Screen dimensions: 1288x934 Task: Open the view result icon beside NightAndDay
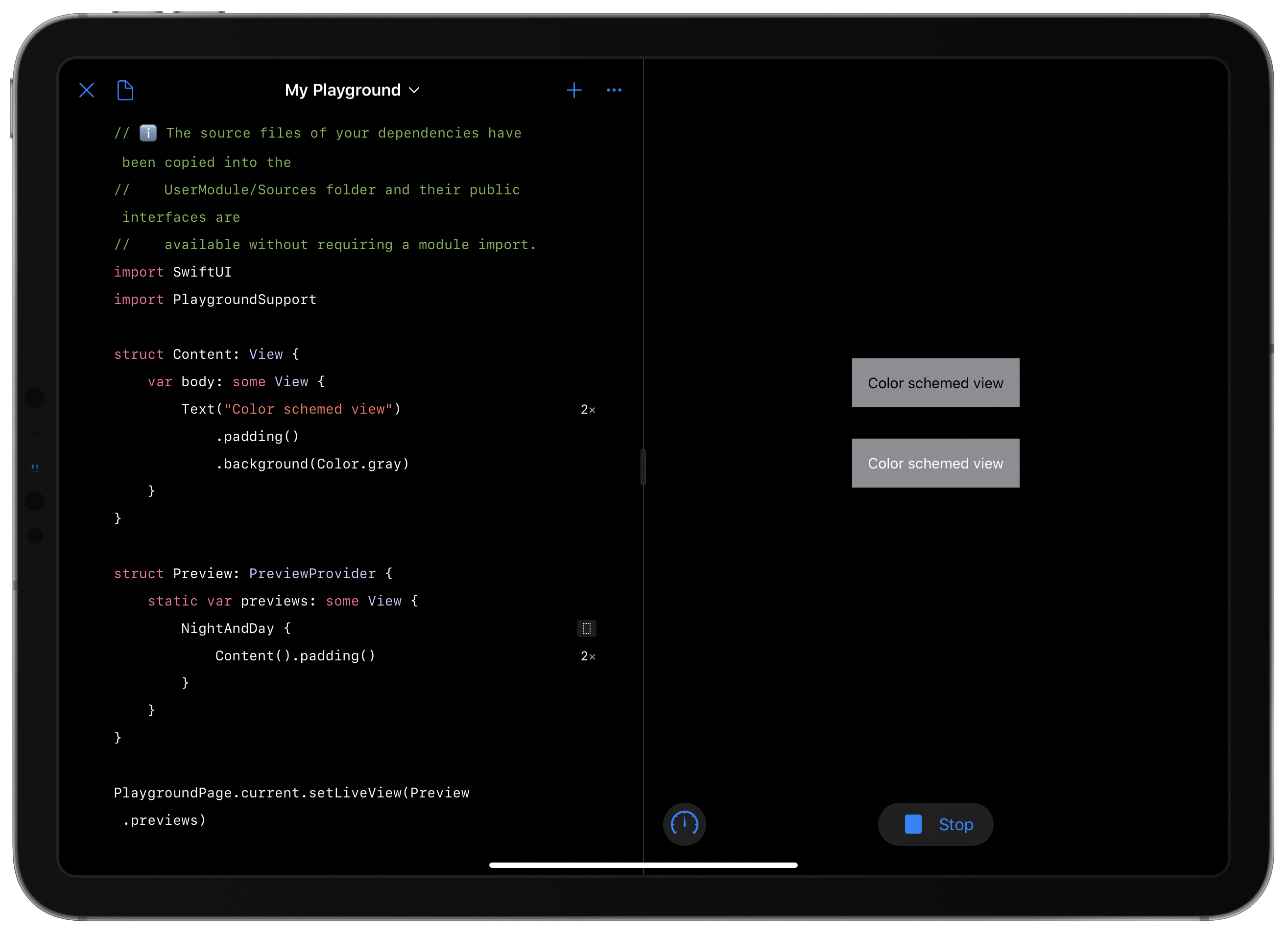click(x=587, y=629)
